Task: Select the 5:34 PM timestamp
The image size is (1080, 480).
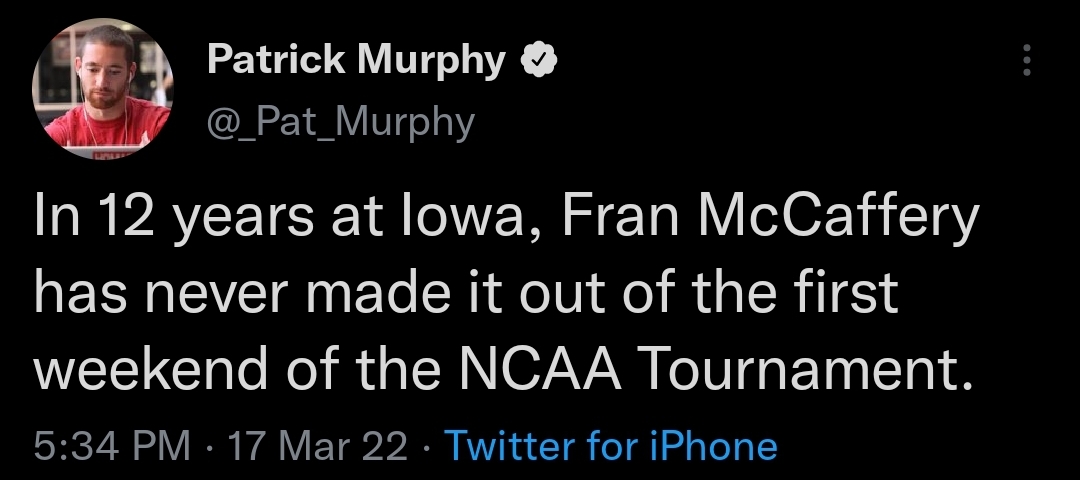Action: coord(112,446)
